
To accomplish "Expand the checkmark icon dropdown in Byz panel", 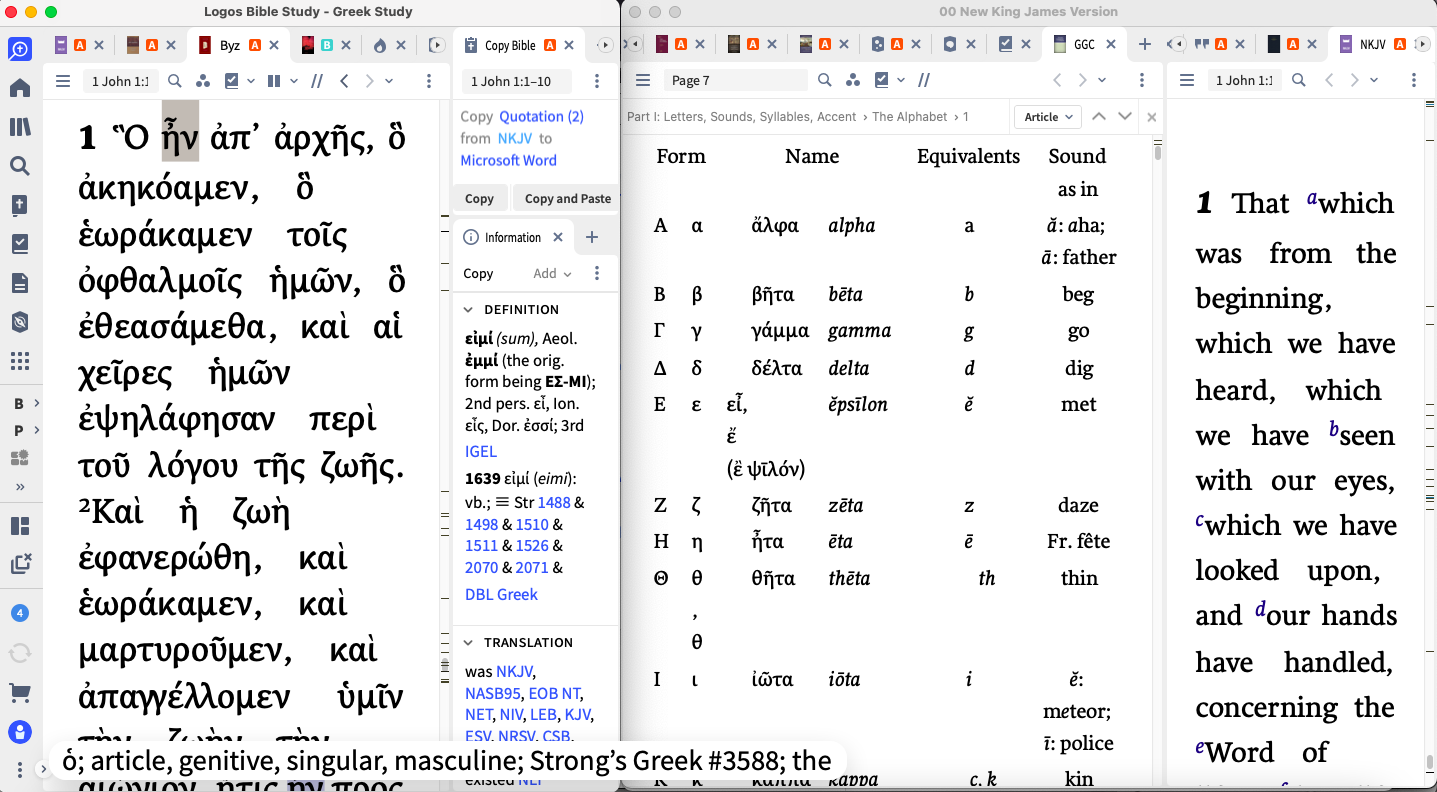I will pyautogui.click(x=251, y=81).
